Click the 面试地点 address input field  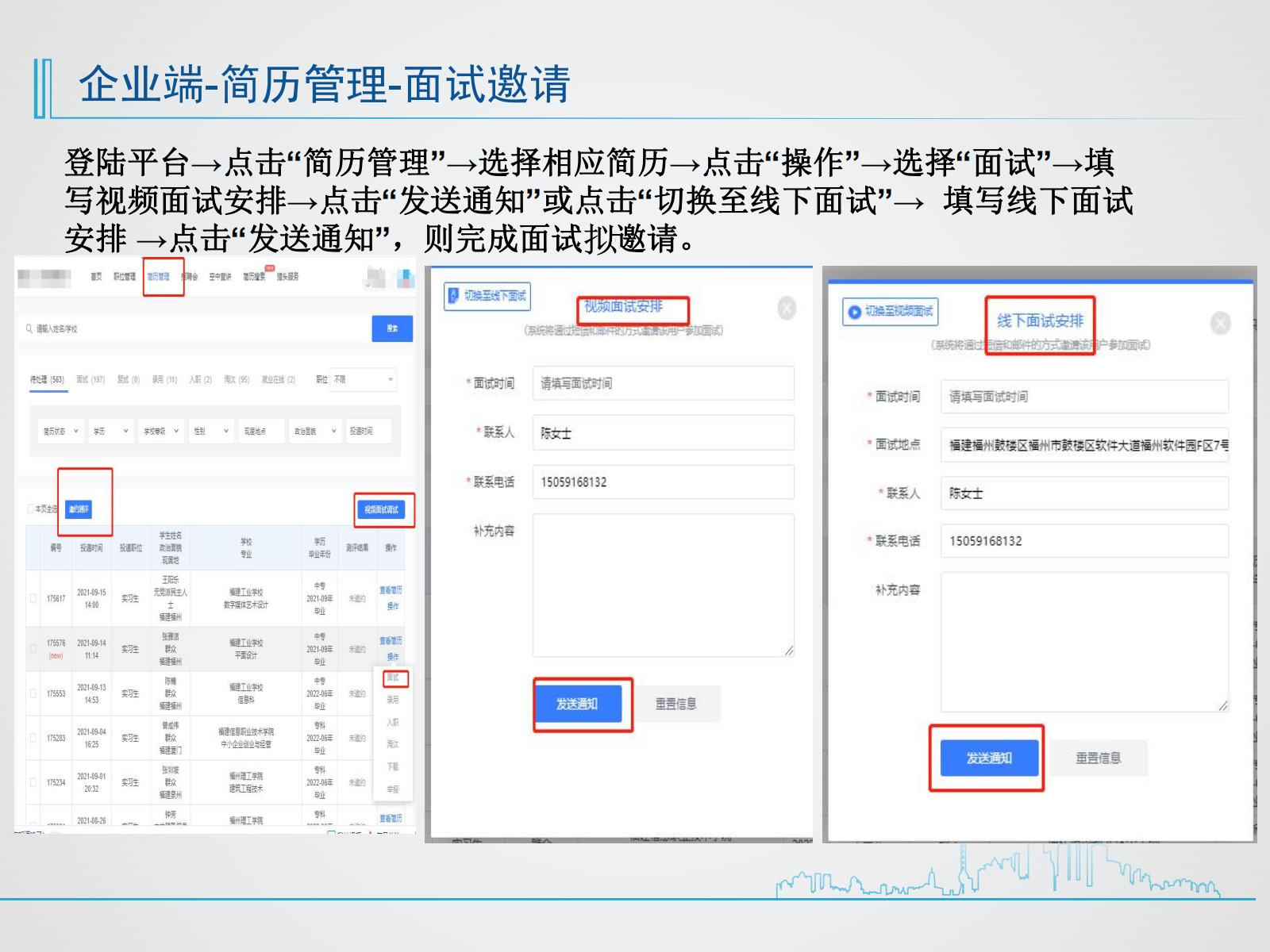[x=1084, y=445]
